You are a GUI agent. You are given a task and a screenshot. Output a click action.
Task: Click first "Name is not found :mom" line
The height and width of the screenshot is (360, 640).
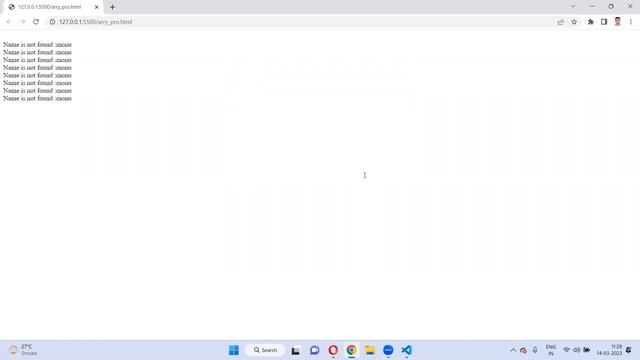37,44
